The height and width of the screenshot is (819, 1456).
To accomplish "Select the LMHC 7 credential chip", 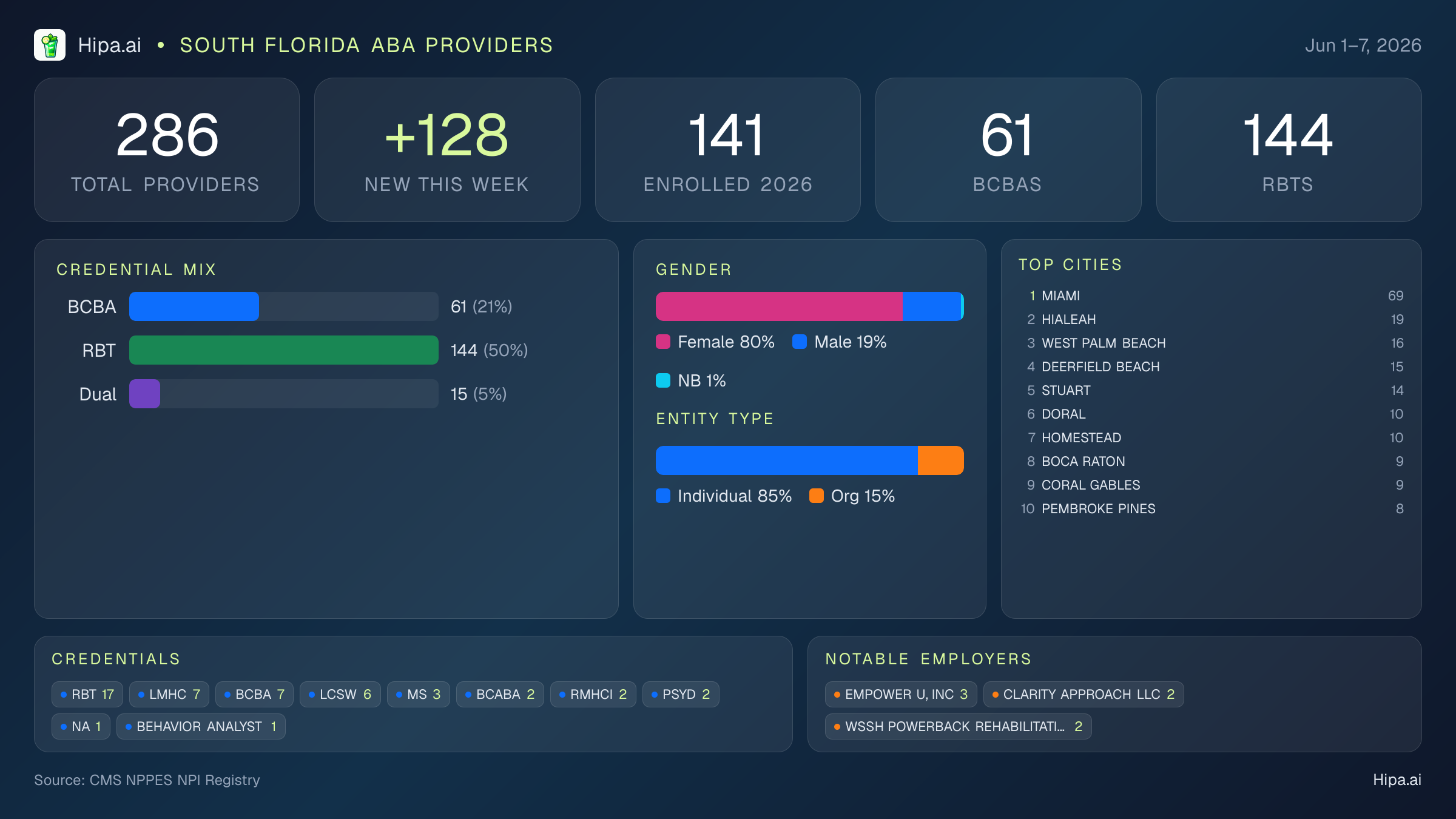I will coord(169,694).
